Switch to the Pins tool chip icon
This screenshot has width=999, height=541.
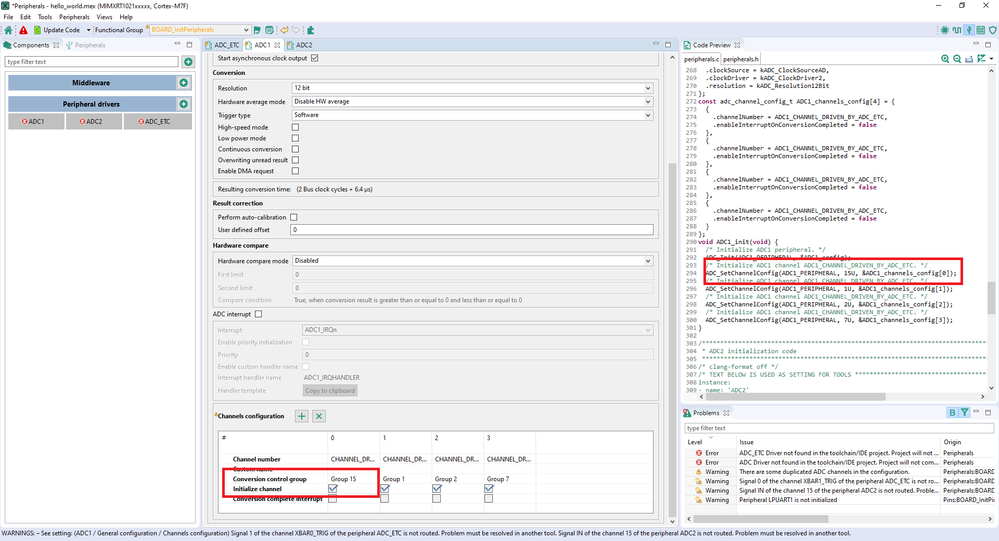[x=945, y=30]
